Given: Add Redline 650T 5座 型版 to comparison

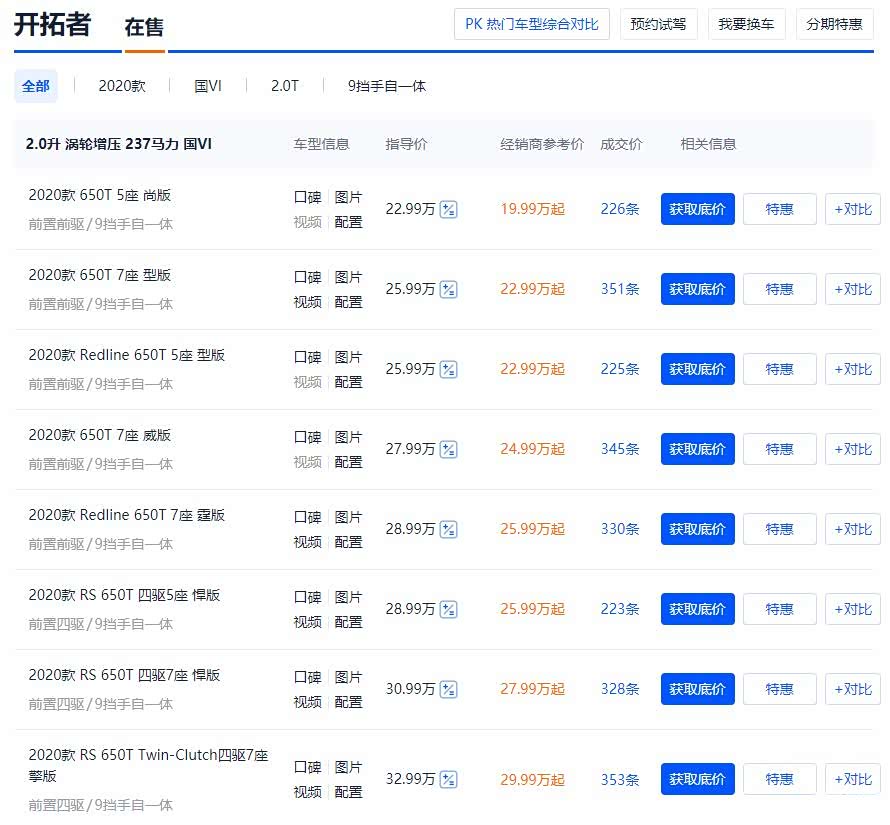Looking at the screenshot, I should coord(853,369).
